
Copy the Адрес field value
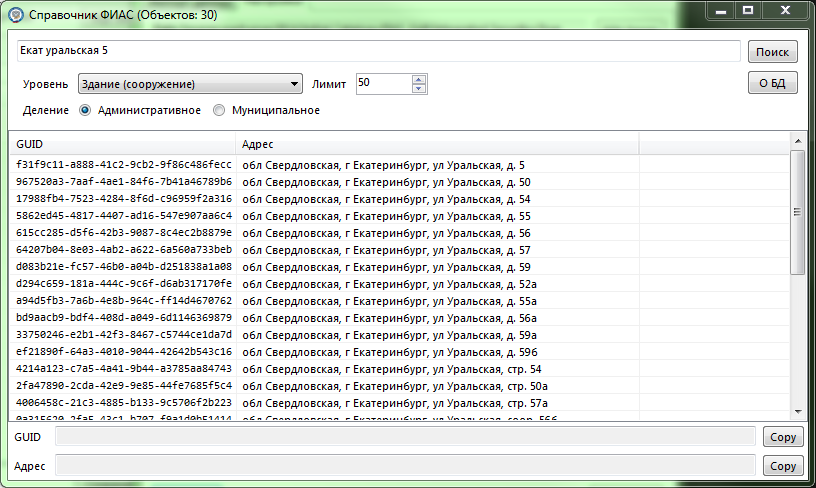[x=782, y=466]
